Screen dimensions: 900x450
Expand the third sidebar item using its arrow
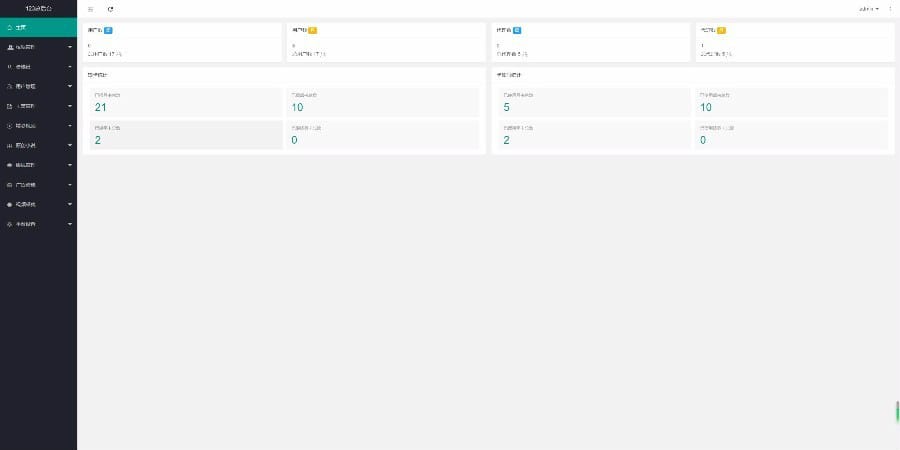69,67
